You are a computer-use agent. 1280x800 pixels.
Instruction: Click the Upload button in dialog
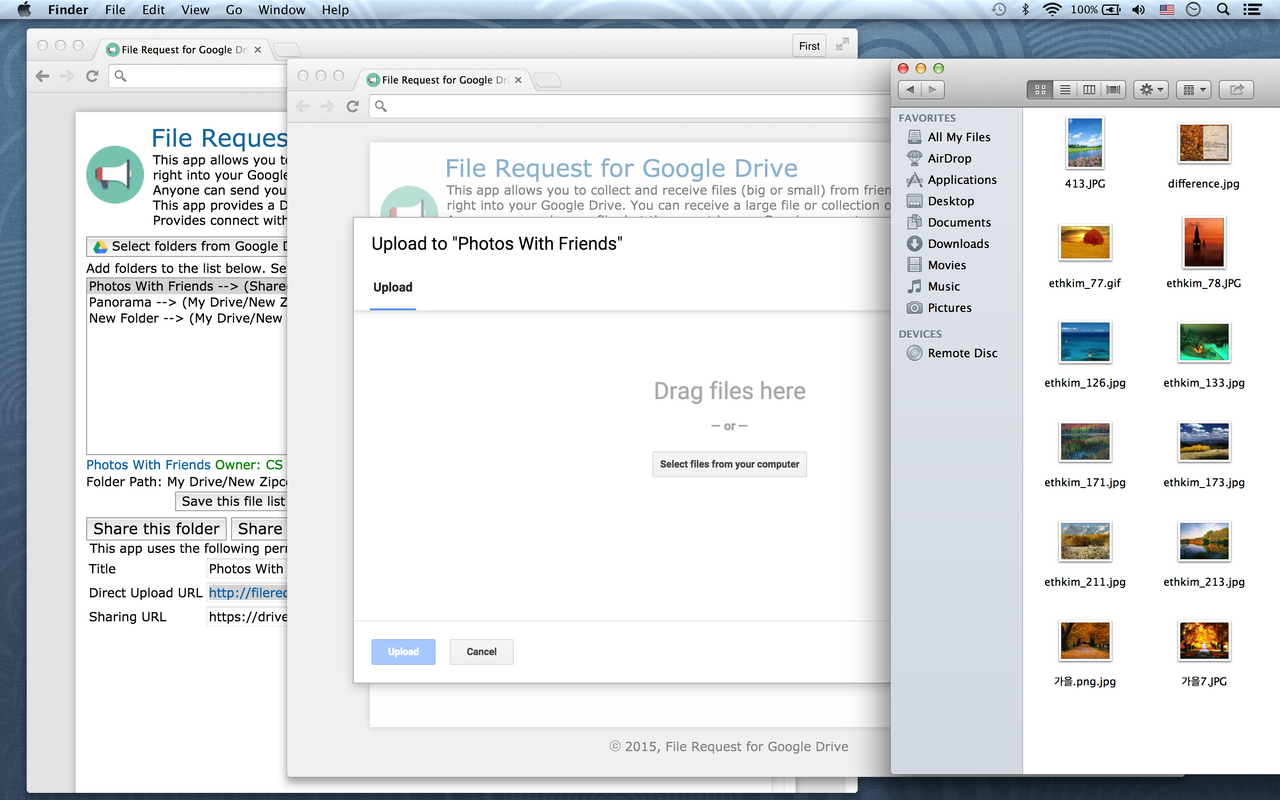pyautogui.click(x=403, y=652)
